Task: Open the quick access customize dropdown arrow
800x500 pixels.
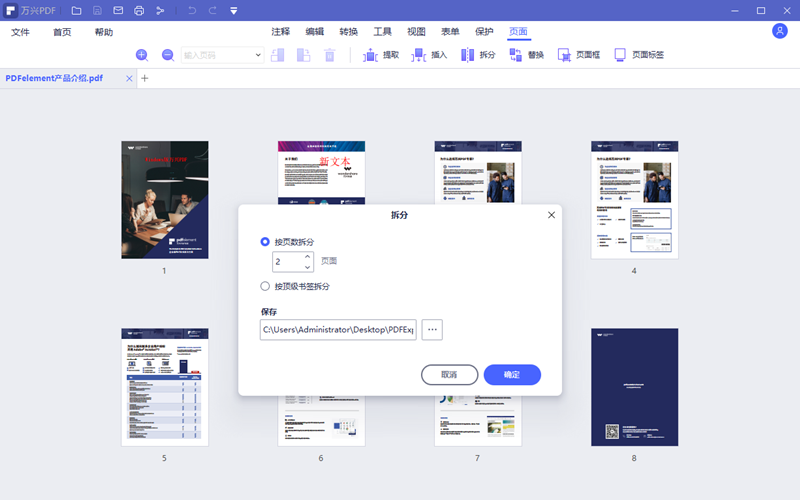Action: tap(233, 11)
